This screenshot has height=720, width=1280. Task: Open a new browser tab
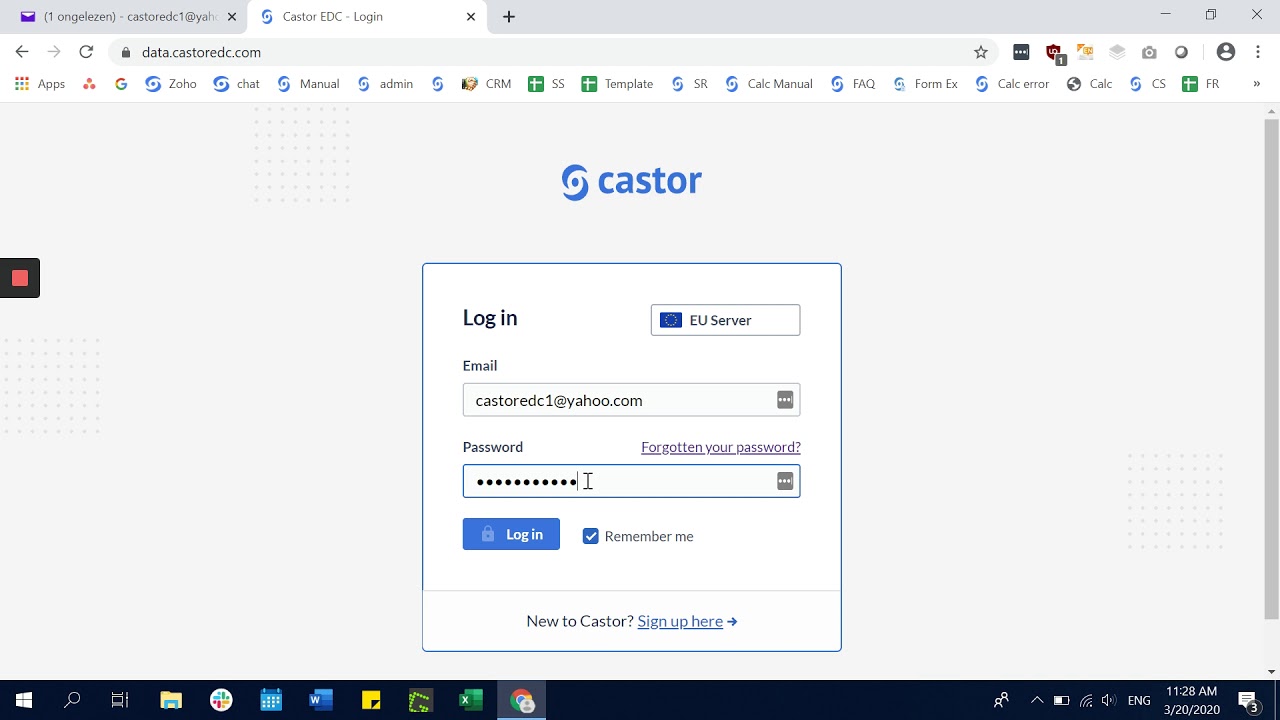(x=509, y=17)
